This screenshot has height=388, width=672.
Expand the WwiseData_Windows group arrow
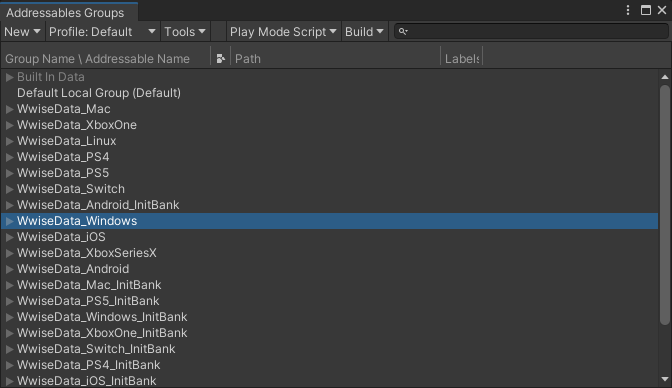[x=9, y=221]
